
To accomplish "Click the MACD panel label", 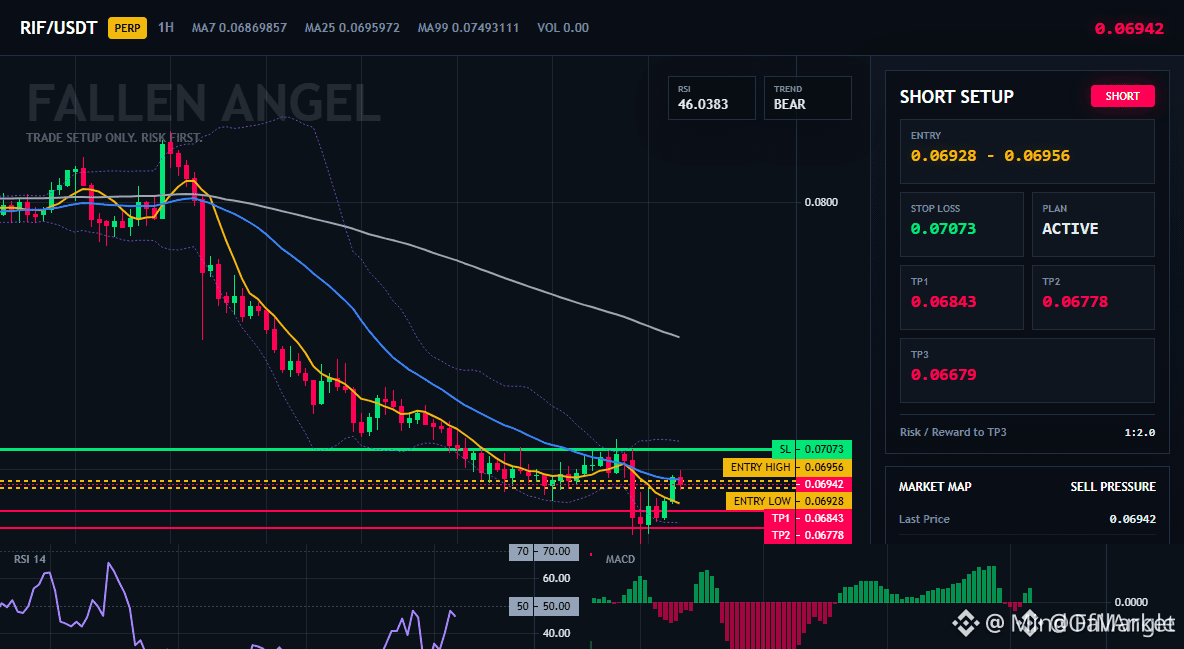I will pos(620,559).
